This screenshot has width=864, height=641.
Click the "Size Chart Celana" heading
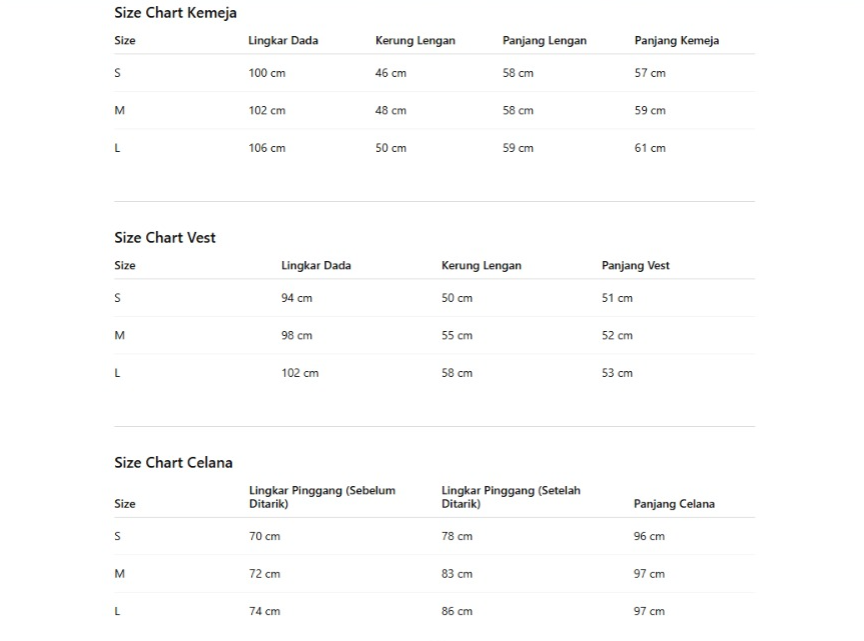click(x=173, y=463)
